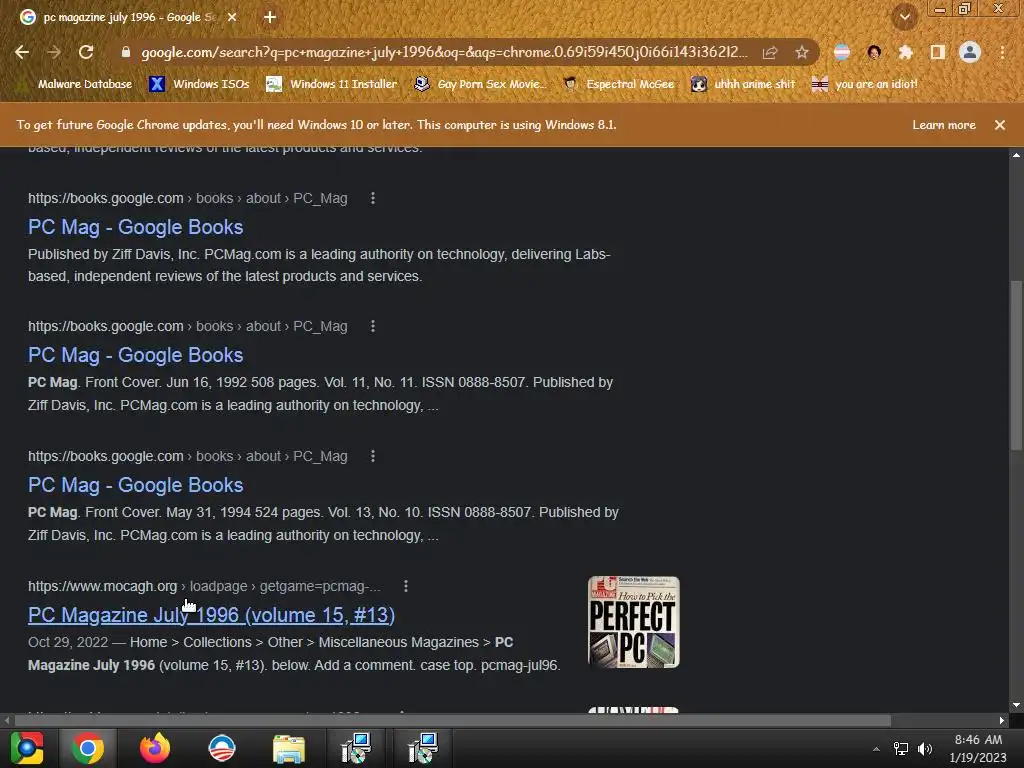Click the PERFECT PC magazine cover thumbnail
This screenshot has width=1024, height=768.
point(633,622)
